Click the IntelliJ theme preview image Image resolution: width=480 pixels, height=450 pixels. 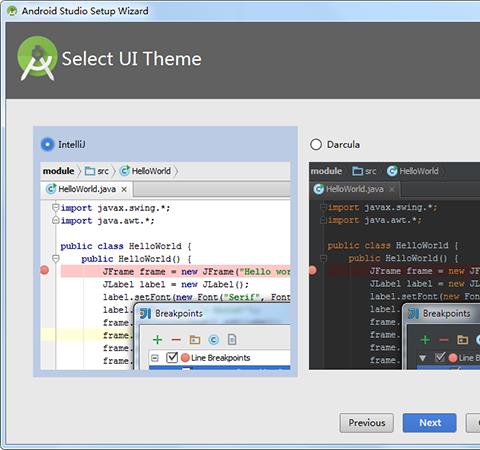165,266
